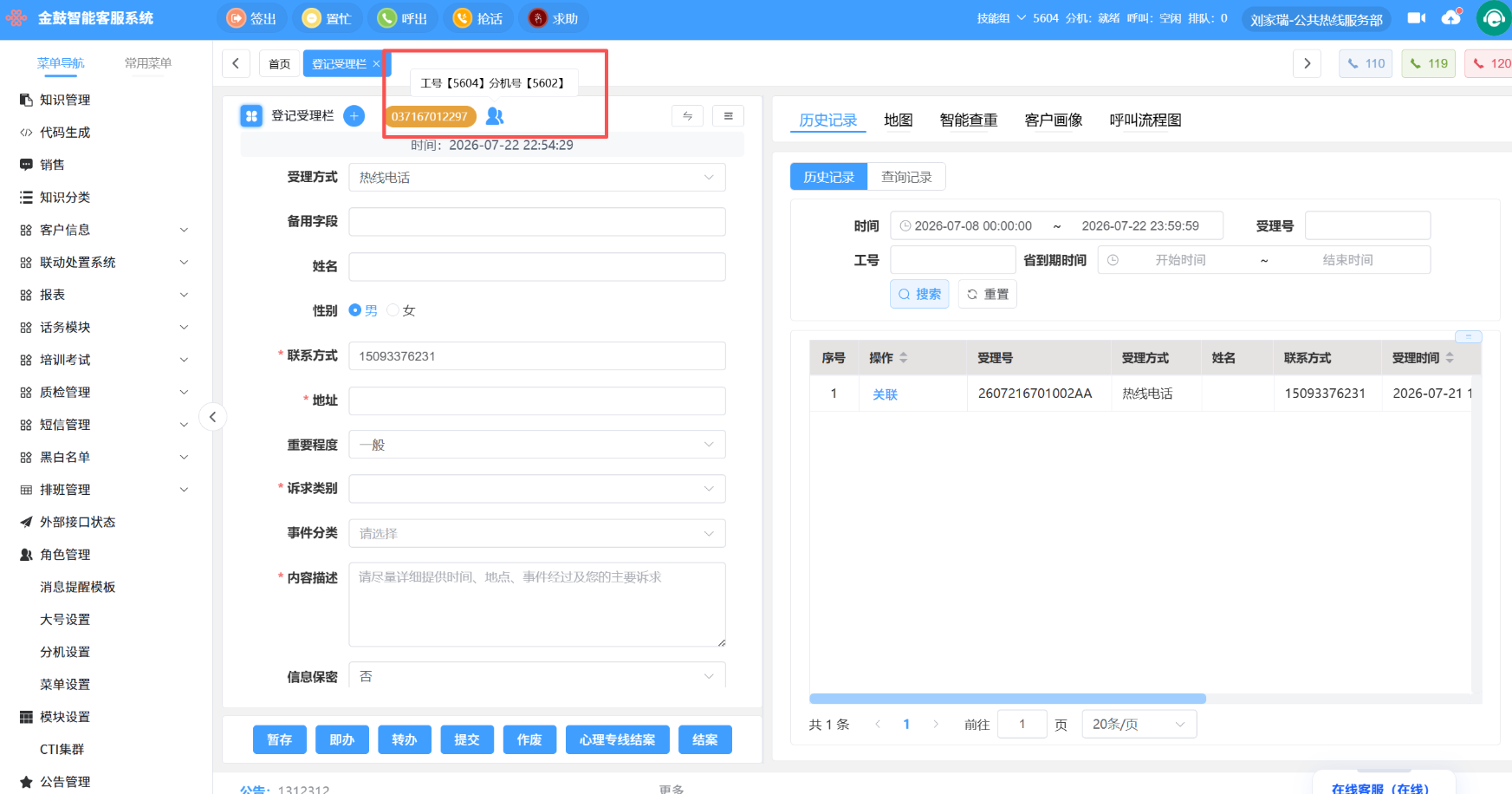This screenshot has width=1512, height=794.
Task: Pick up a call with 抢话
Action: coord(478,18)
